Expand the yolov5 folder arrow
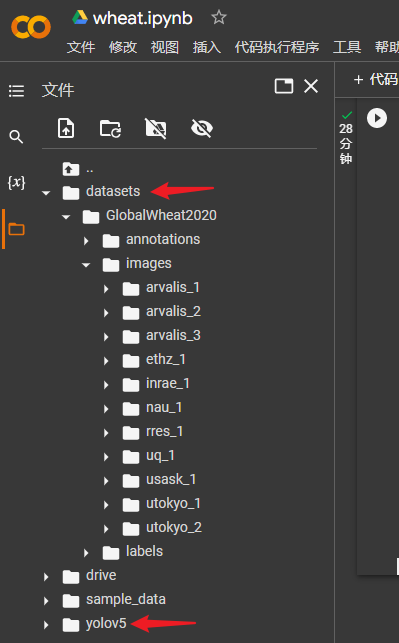This screenshot has height=643, width=399. pyautogui.click(x=46, y=625)
